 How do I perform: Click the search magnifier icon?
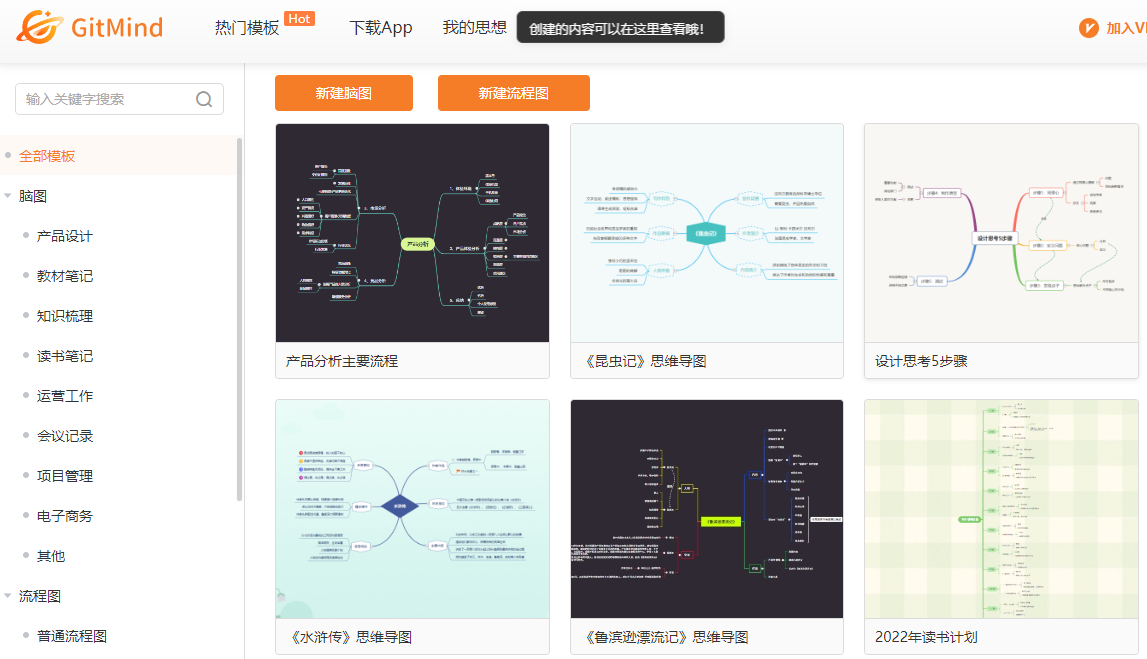pyautogui.click(x=204, y=99)
